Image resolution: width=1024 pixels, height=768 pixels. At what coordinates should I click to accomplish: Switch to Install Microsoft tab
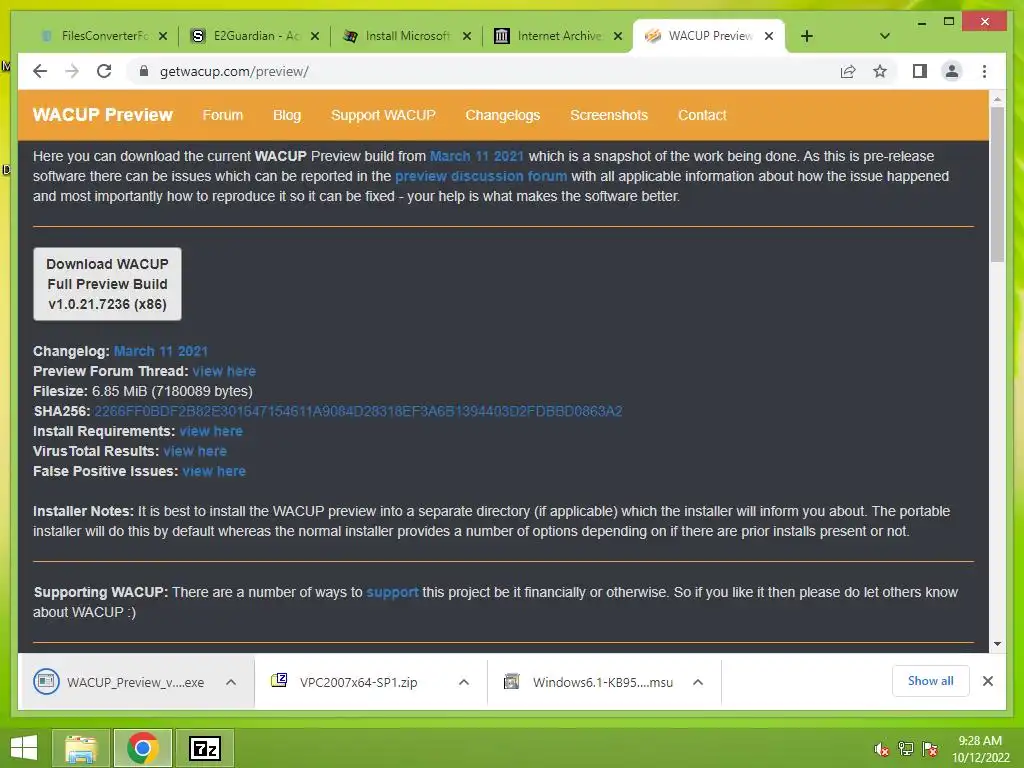(x=407, y=36)
